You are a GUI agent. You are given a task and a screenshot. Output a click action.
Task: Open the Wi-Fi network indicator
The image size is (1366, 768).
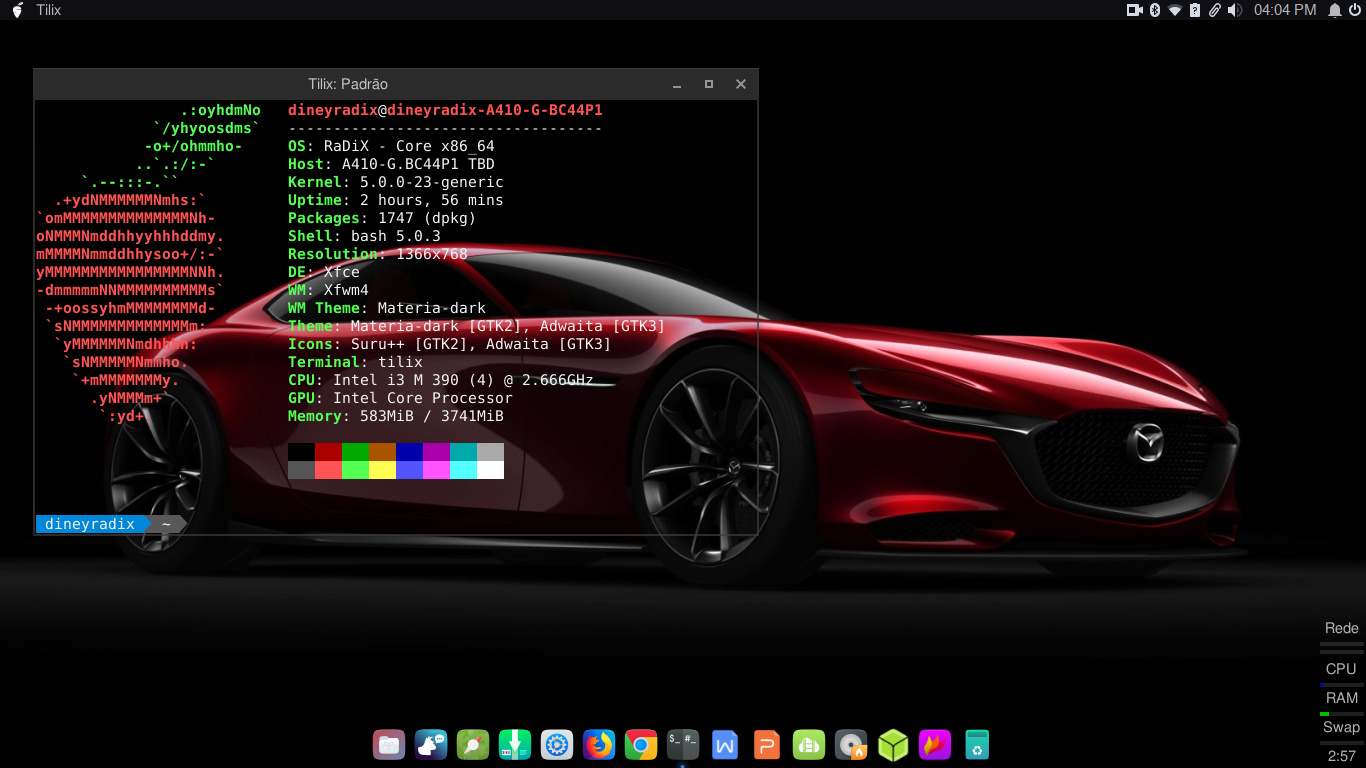(1174, 10)
